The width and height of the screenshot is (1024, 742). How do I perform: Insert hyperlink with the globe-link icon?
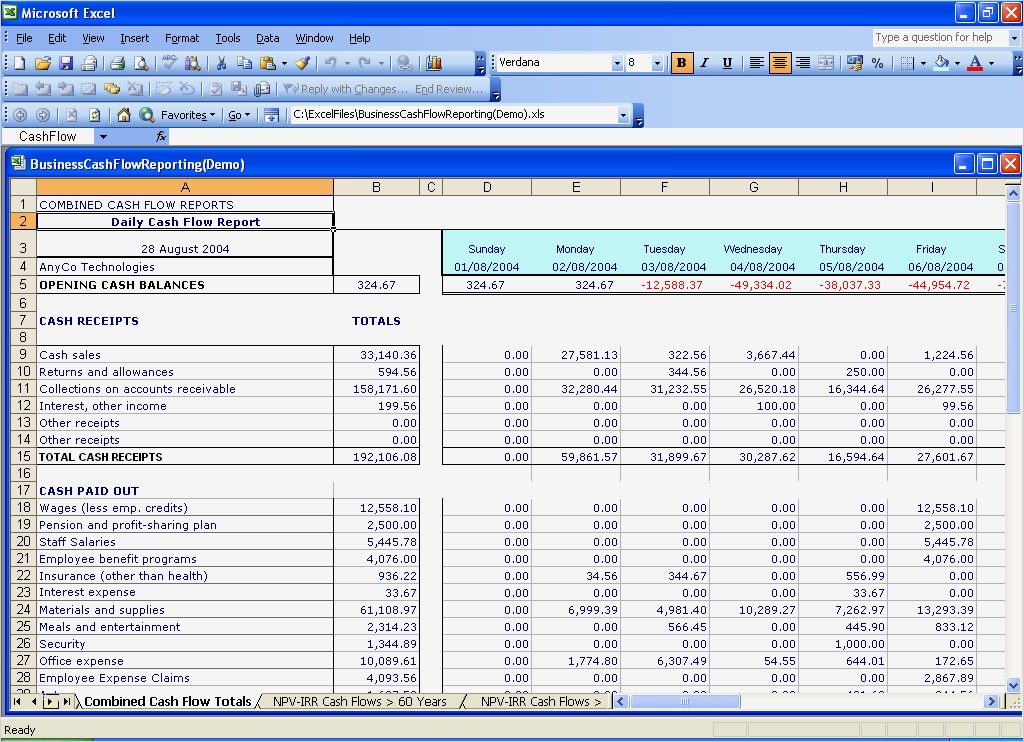coord(405,63)
